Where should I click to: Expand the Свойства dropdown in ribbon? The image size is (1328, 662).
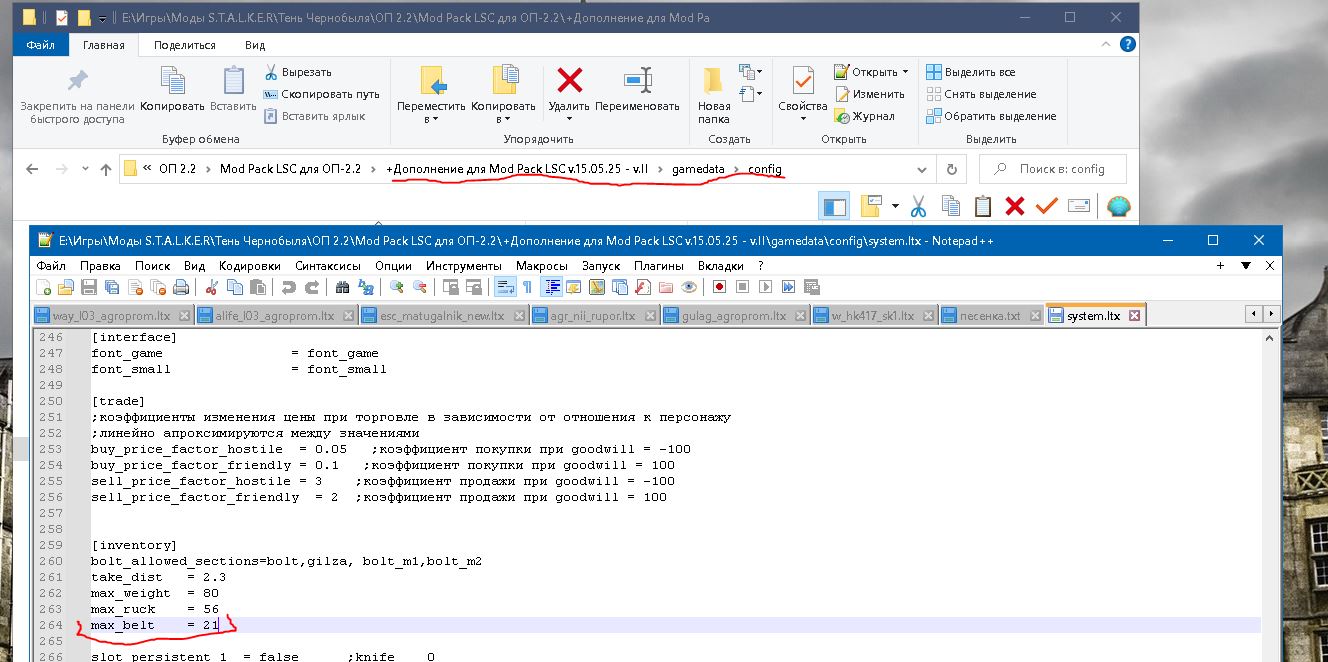tap(803, 119)
